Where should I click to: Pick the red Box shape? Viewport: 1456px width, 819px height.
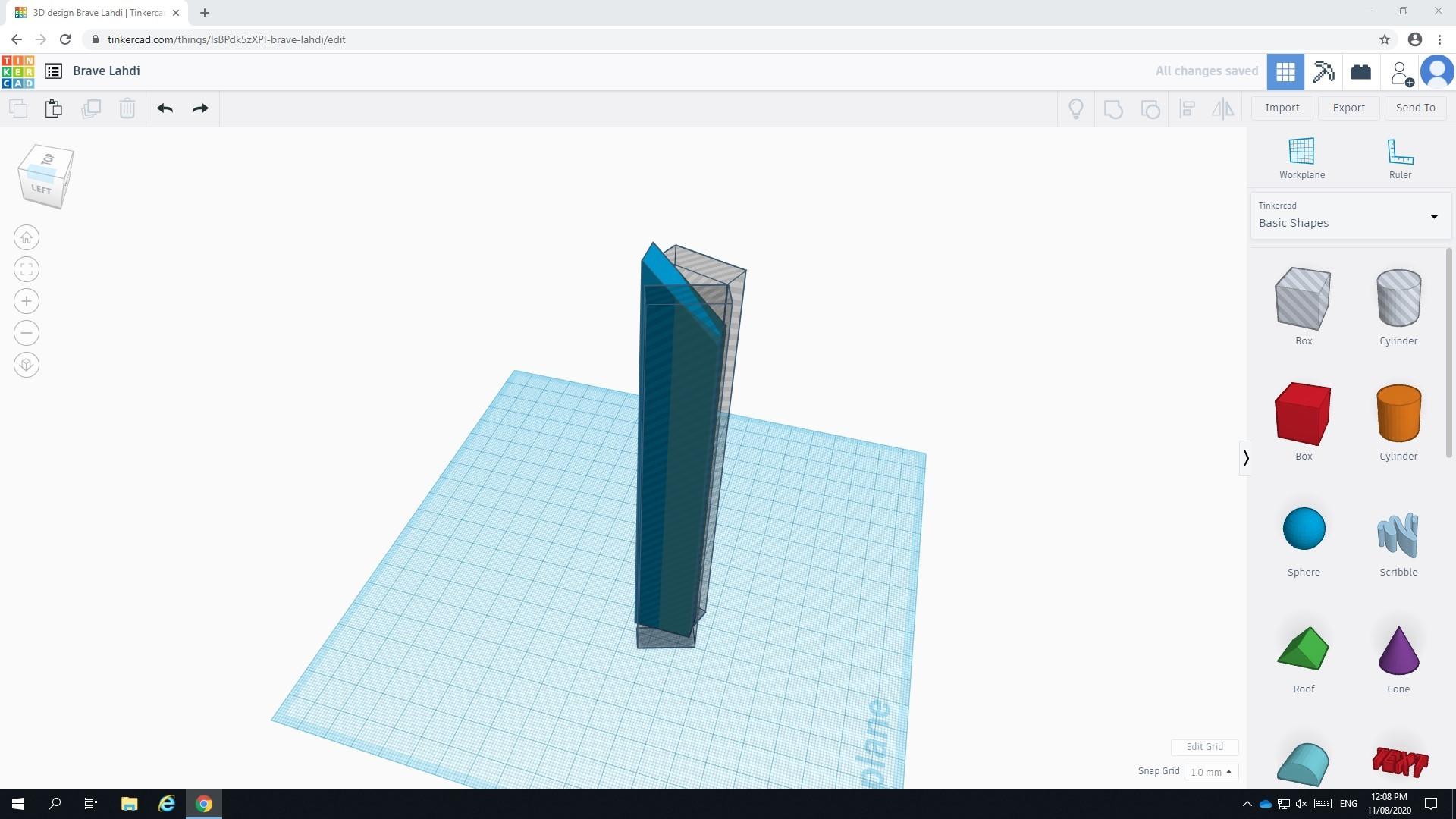(x=1303, y=414)
